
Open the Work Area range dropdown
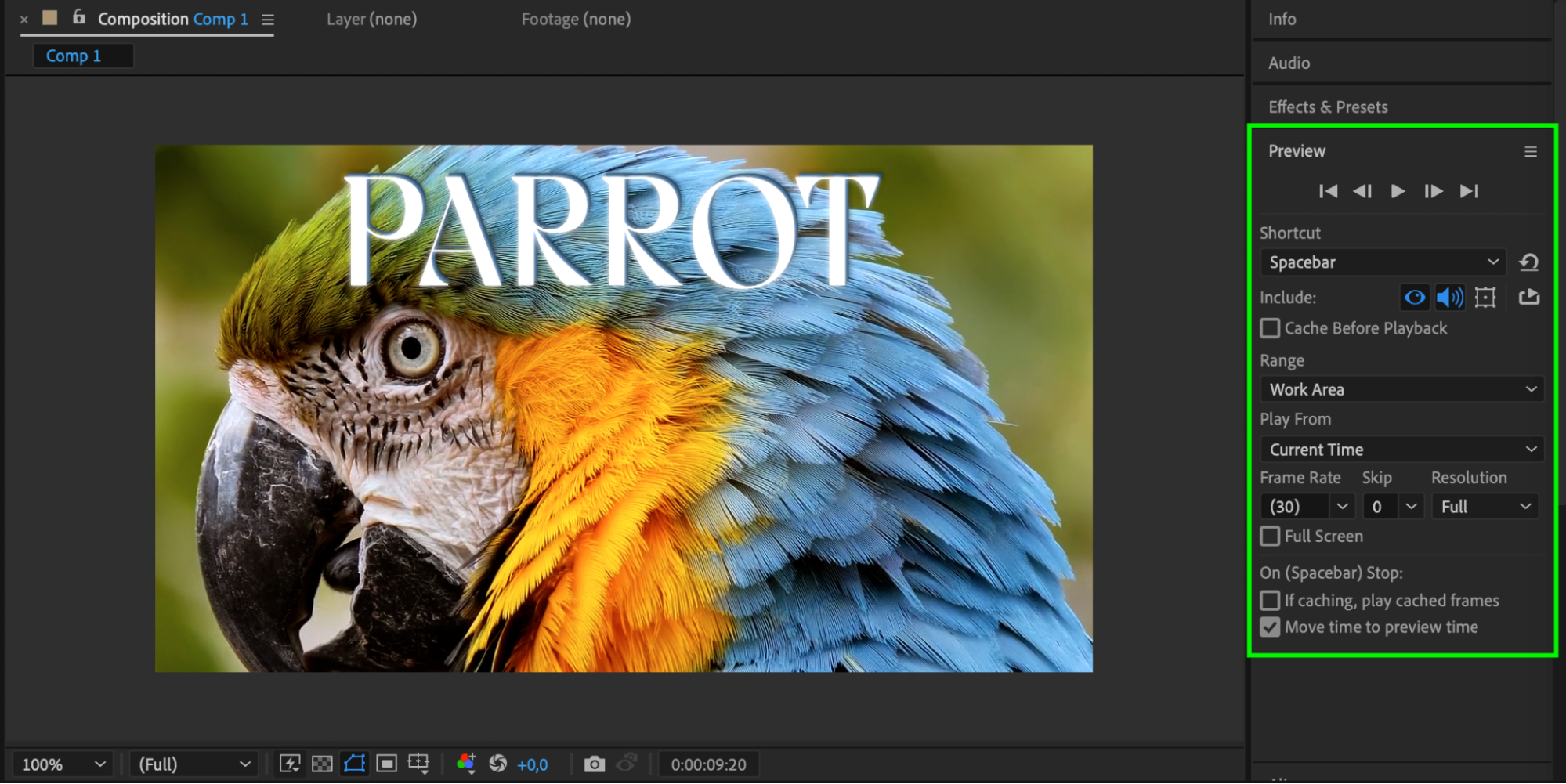click(1401, 389)
